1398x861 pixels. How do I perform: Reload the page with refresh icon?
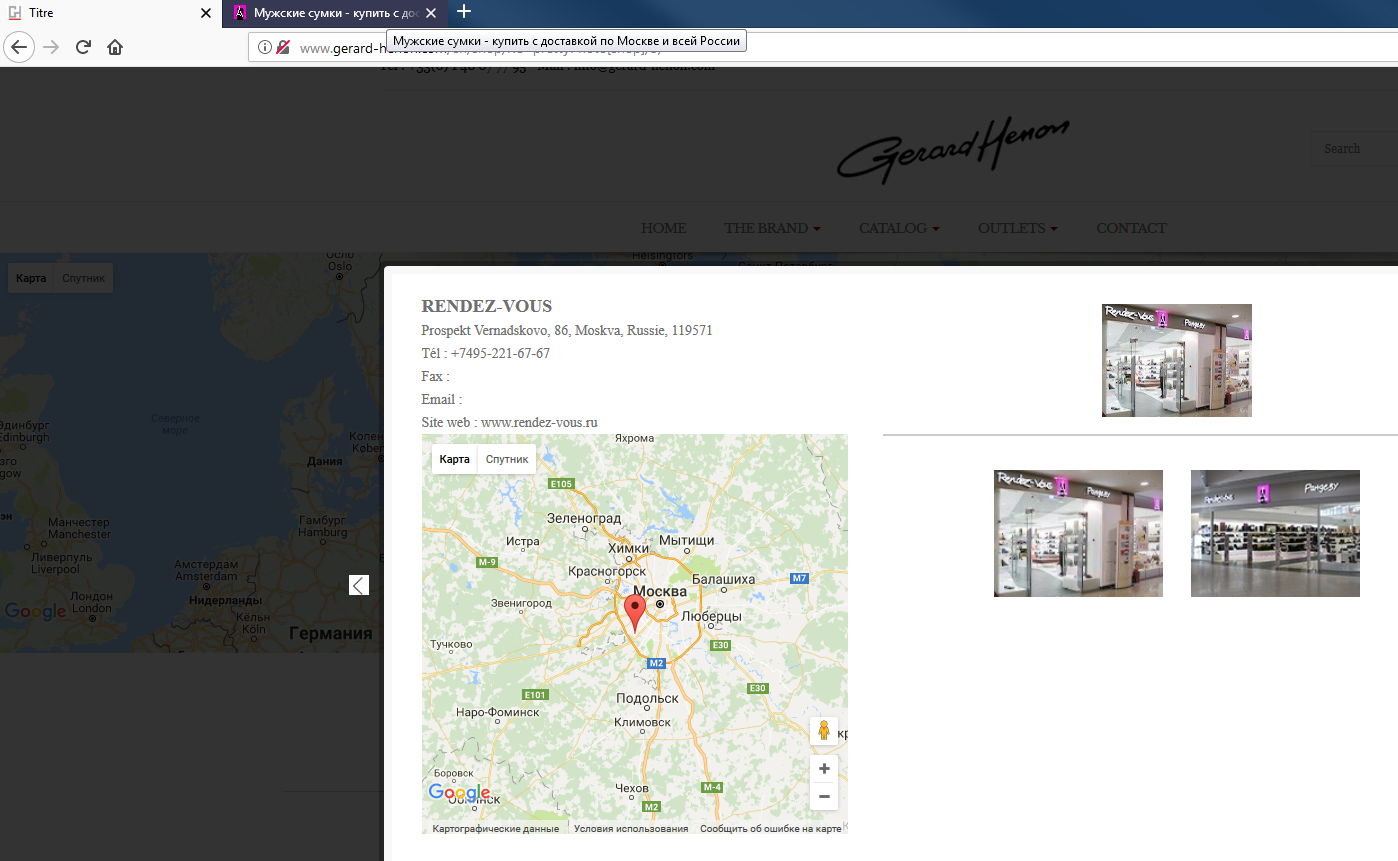coord(83,47)
